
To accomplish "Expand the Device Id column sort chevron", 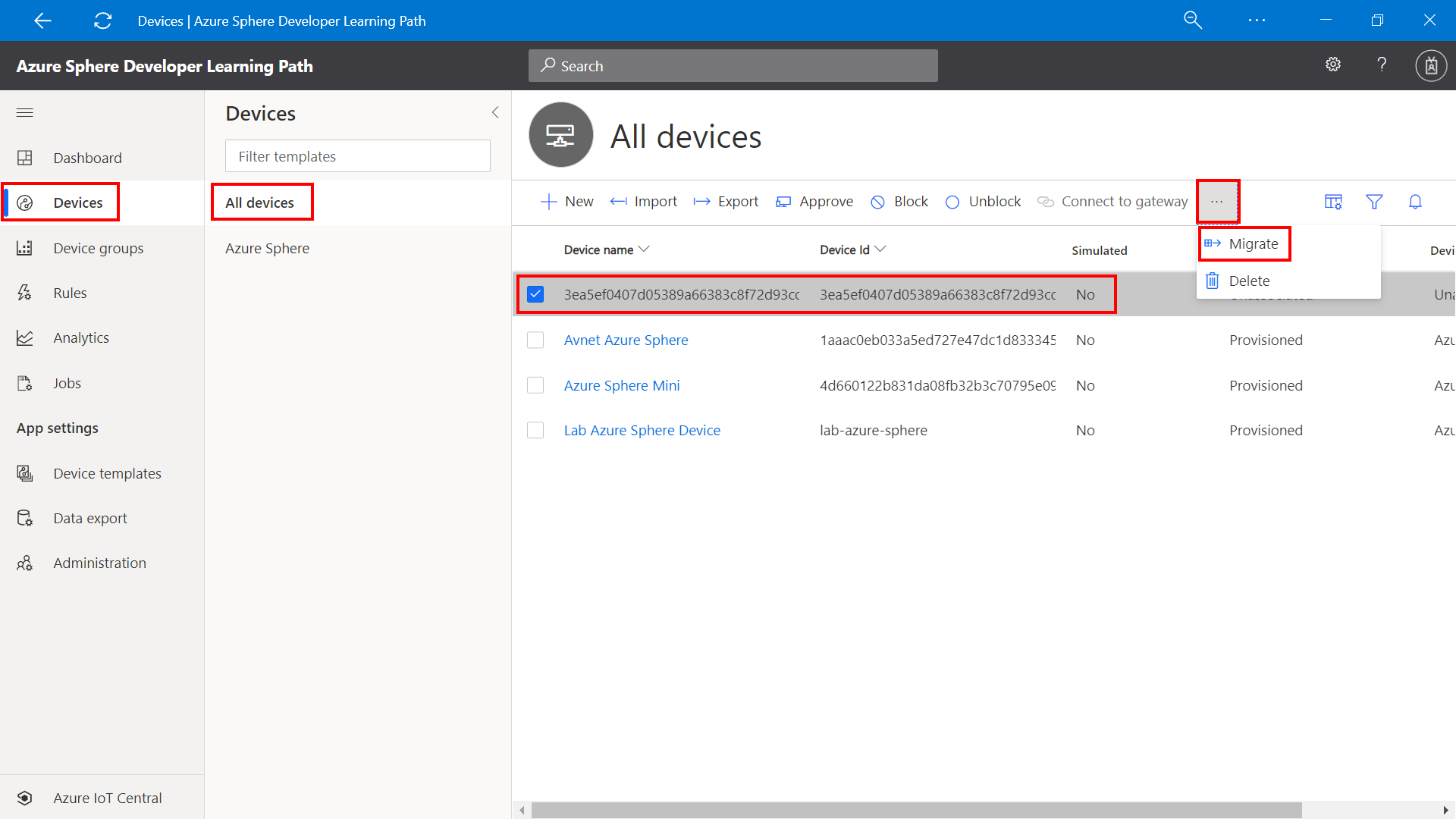I will click(880, 249).
